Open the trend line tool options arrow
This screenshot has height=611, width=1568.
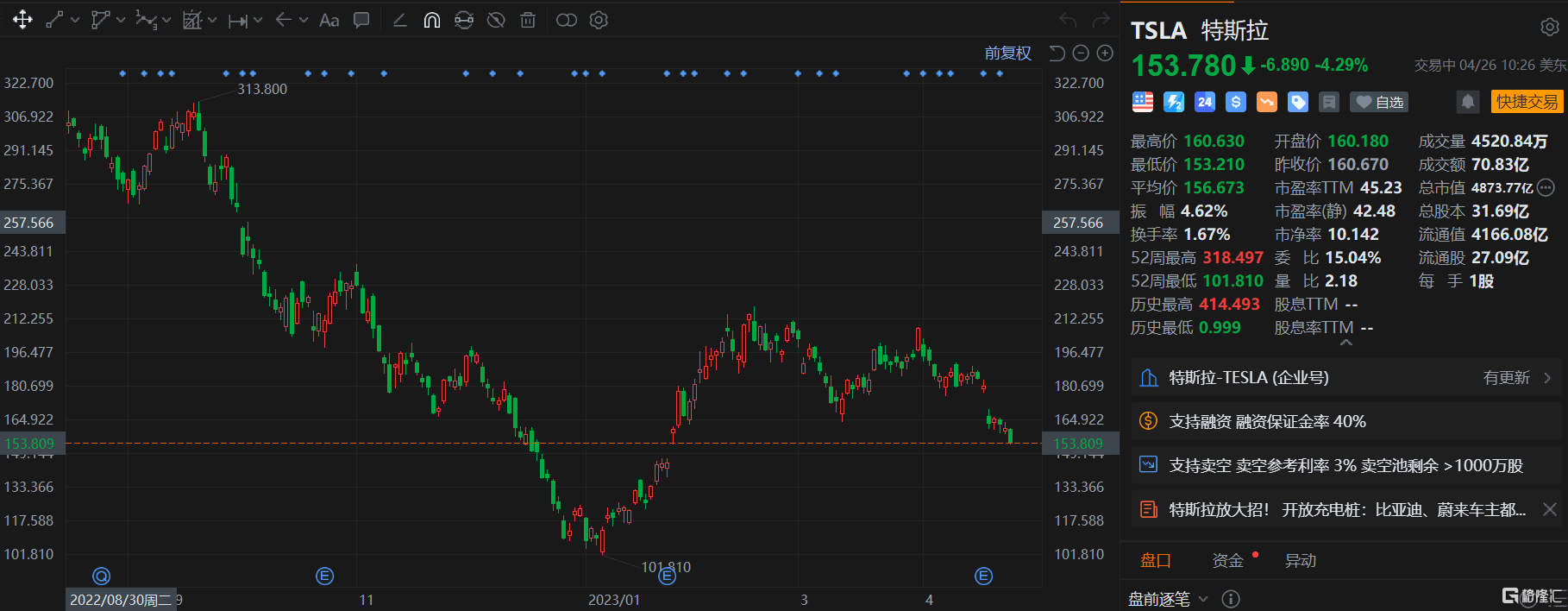(x=75, y=20)
